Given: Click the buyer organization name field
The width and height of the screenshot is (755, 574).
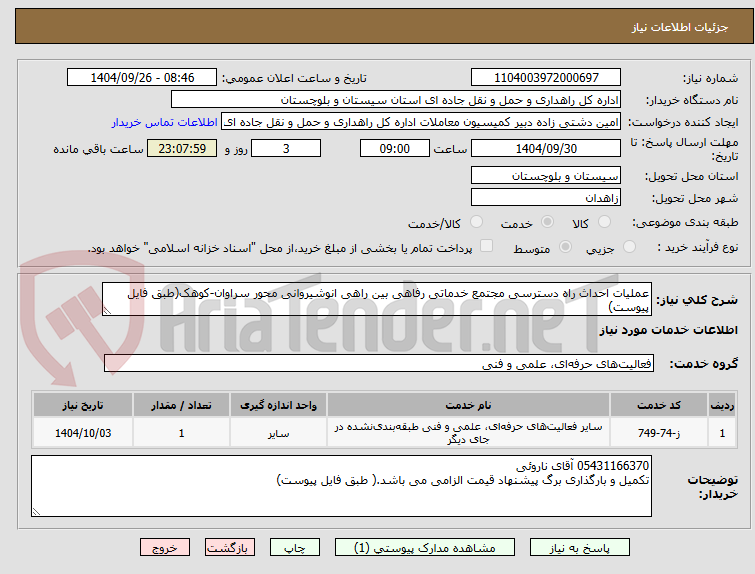Looking at the screenshot, I should pos(396,100).
